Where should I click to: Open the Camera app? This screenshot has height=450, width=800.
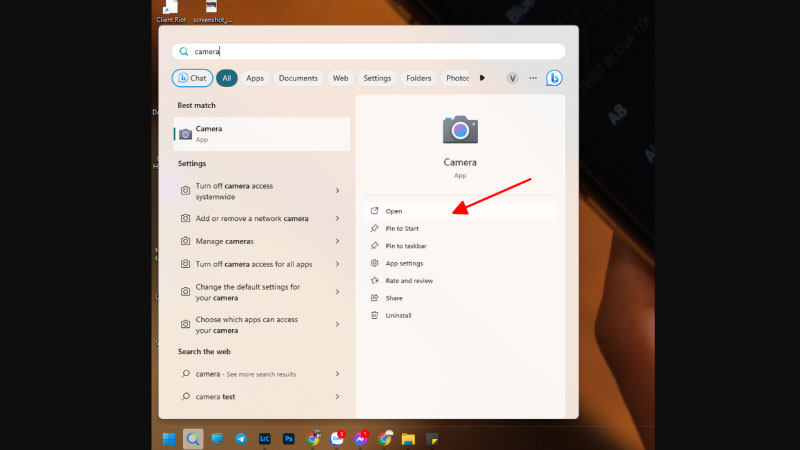point(394,211)
